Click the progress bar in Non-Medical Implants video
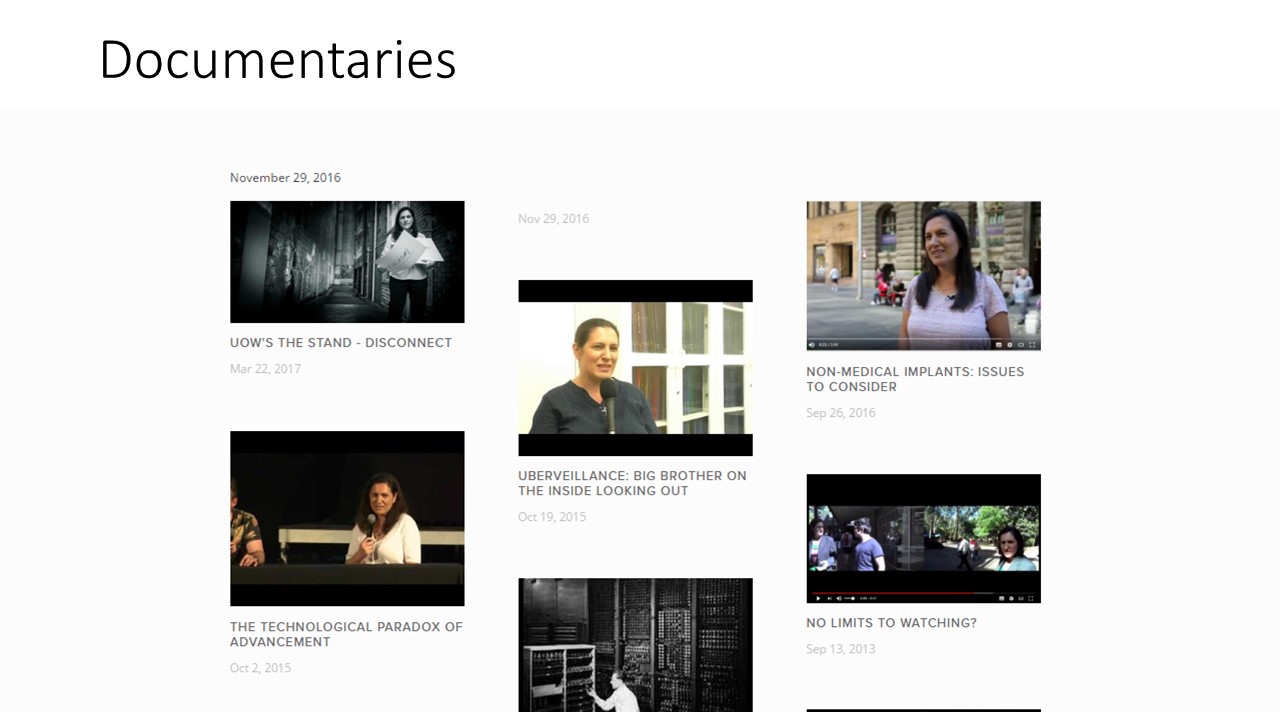 tap(923, 338)
